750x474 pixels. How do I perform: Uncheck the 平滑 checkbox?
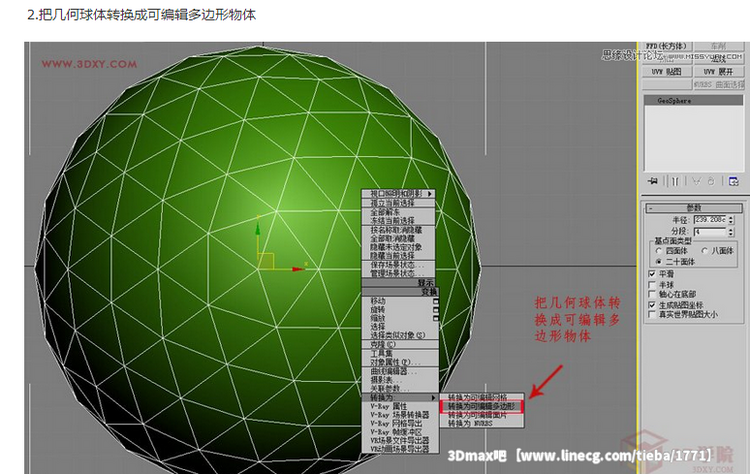(x=651, y=274)
